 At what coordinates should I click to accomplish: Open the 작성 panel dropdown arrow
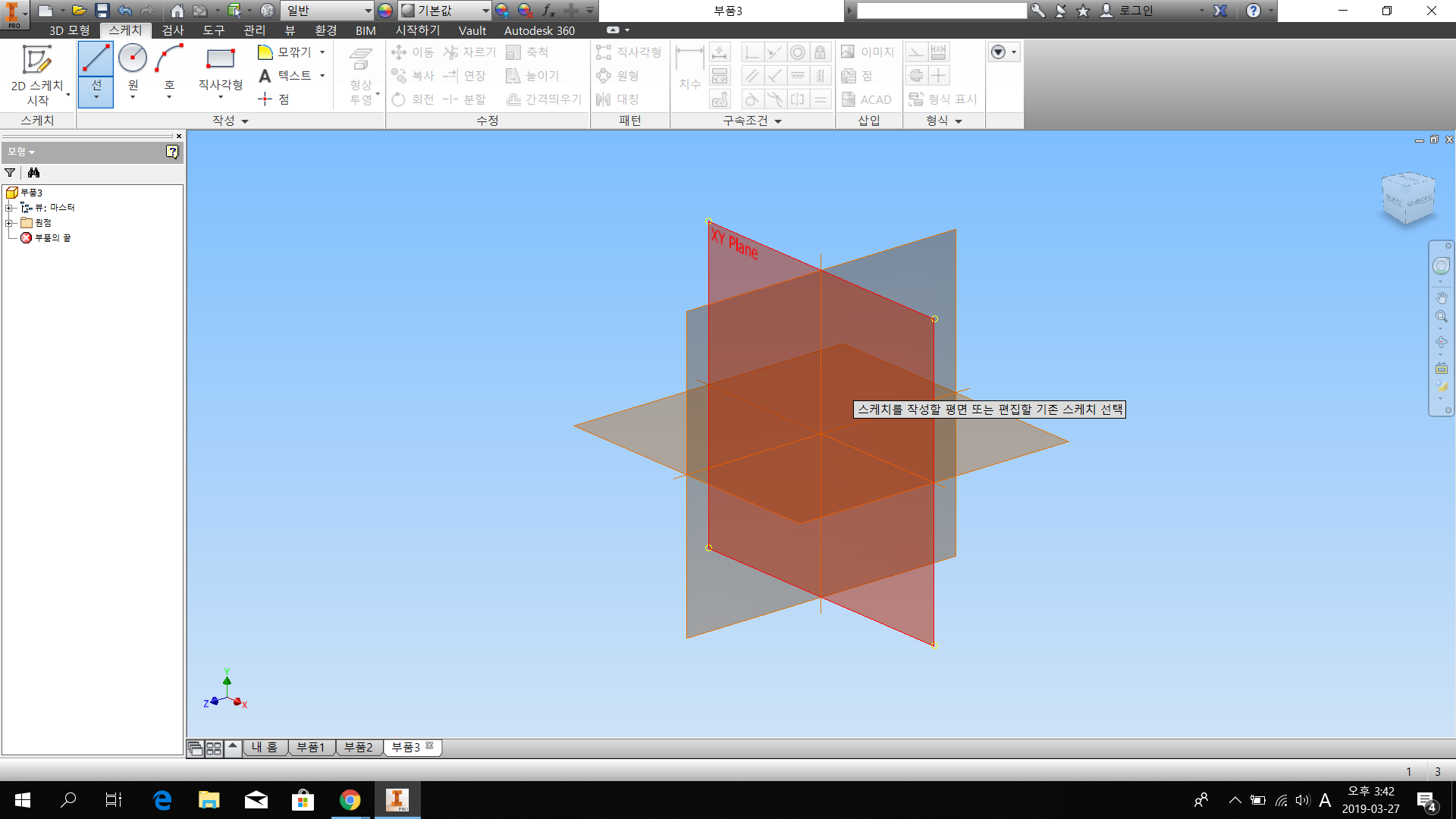point(244,121)
